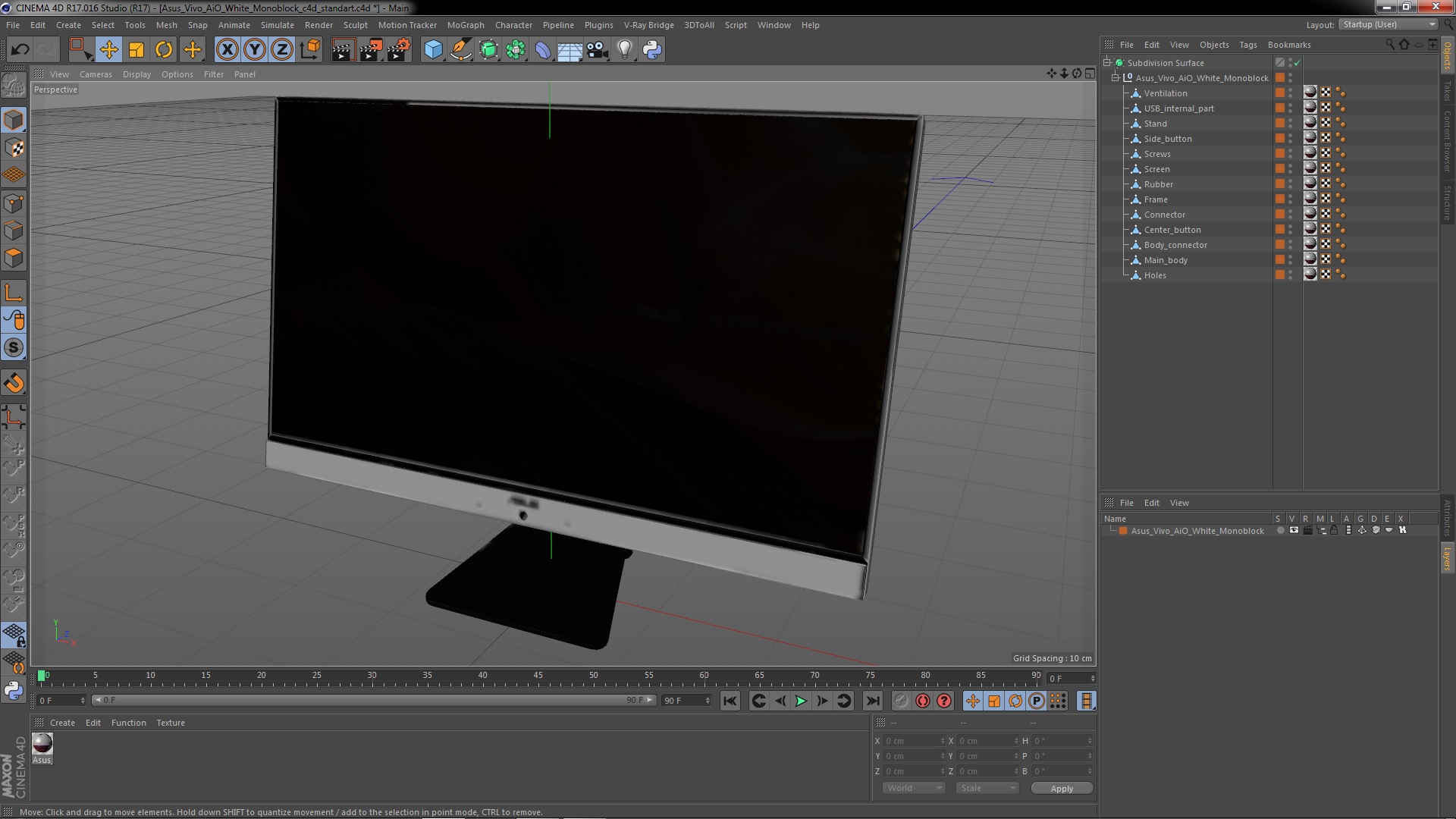Click the Coordinate System icon
Viewport: 1456px width, 819px height.
tap(310, 50)
